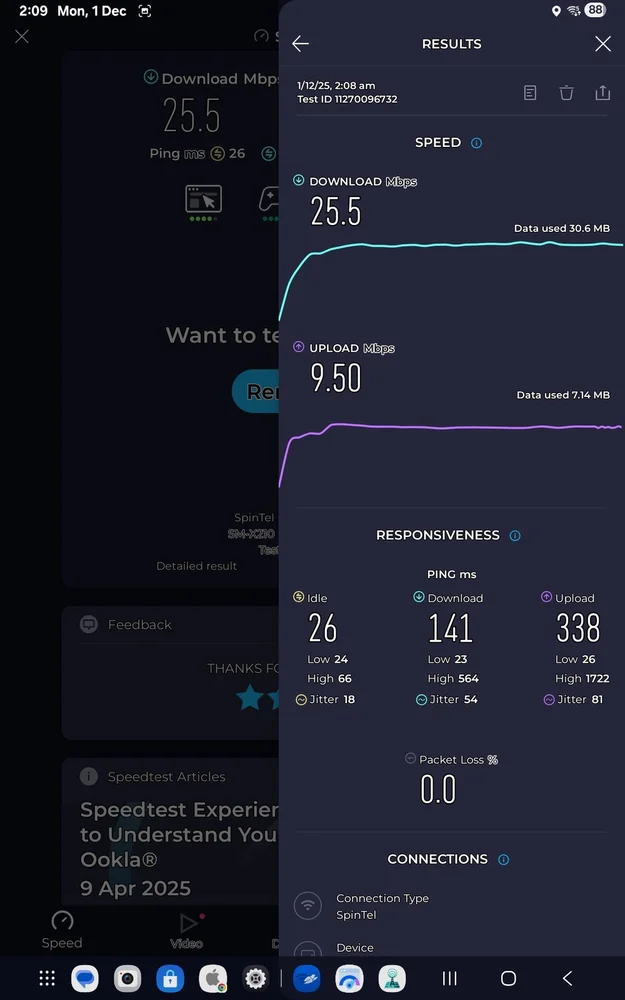Delete this speed test result
This screenshot has width=625, height=1000.
[566, 92]
